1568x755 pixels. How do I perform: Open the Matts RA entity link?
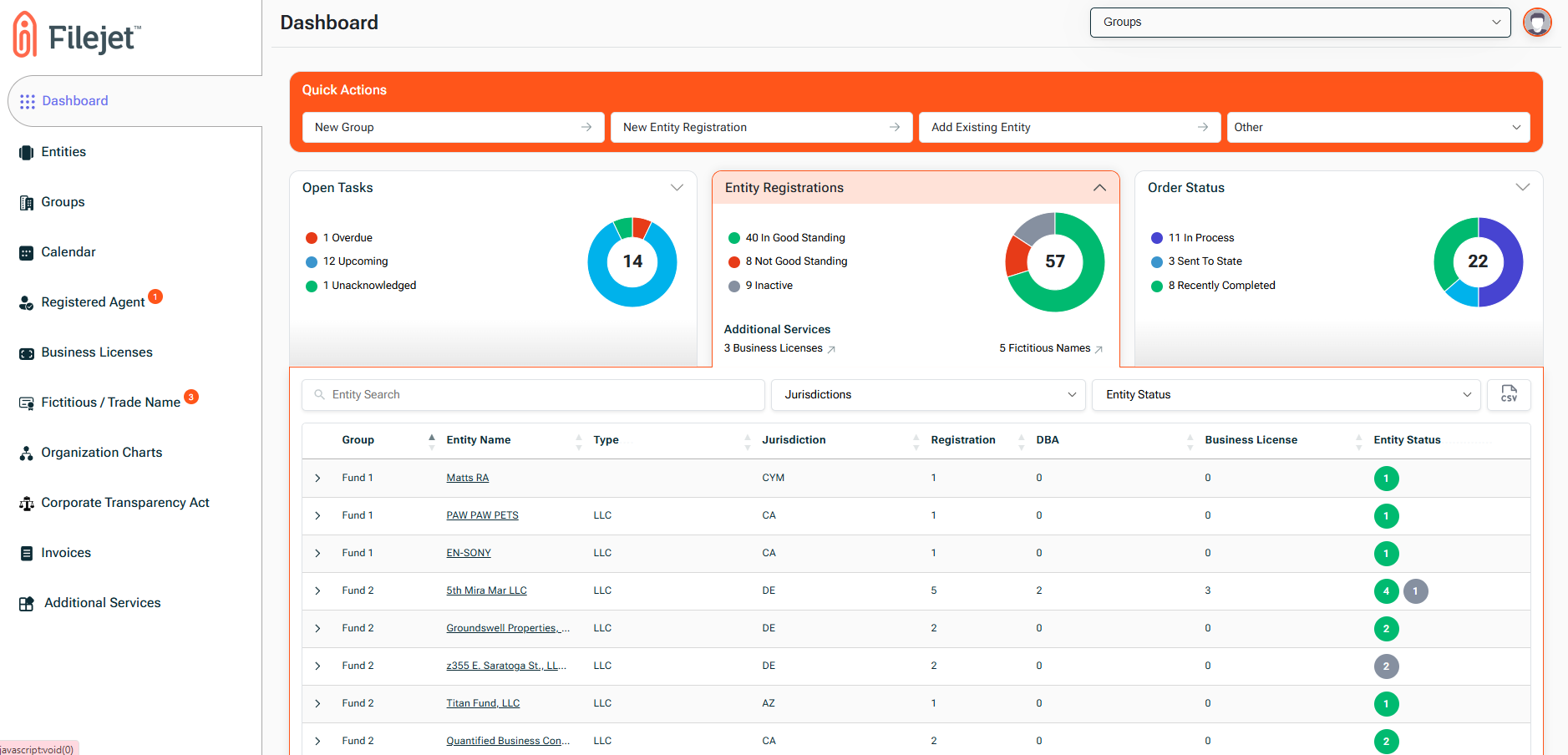point(467,478)
